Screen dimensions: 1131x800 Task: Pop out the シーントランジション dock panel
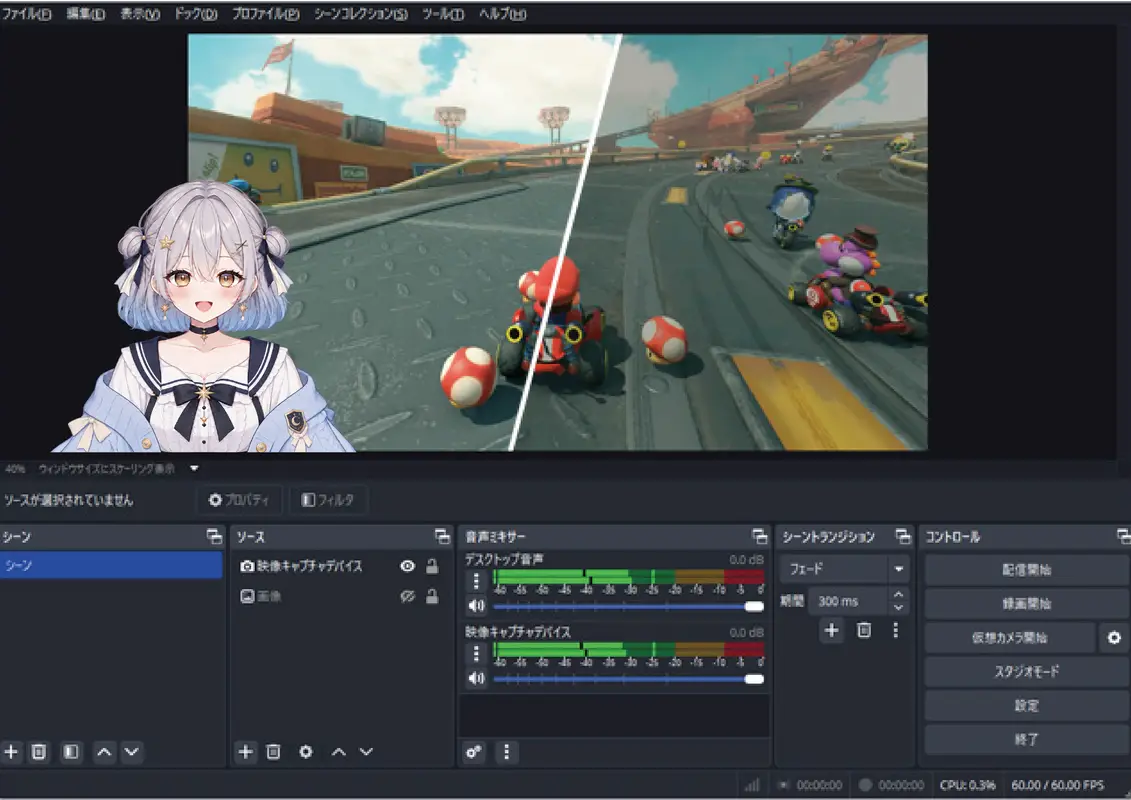point(903,536)
